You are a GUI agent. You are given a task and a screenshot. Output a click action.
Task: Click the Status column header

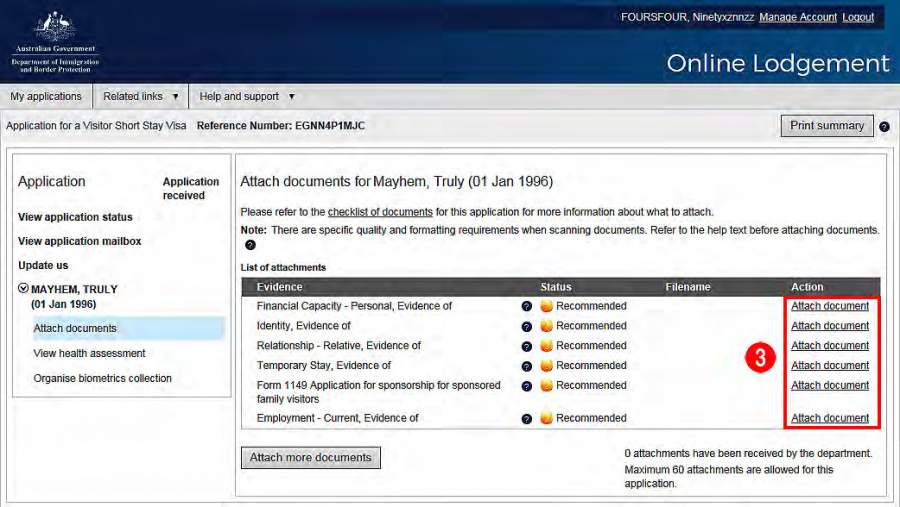pyautogui.click(x=556, y=287)
